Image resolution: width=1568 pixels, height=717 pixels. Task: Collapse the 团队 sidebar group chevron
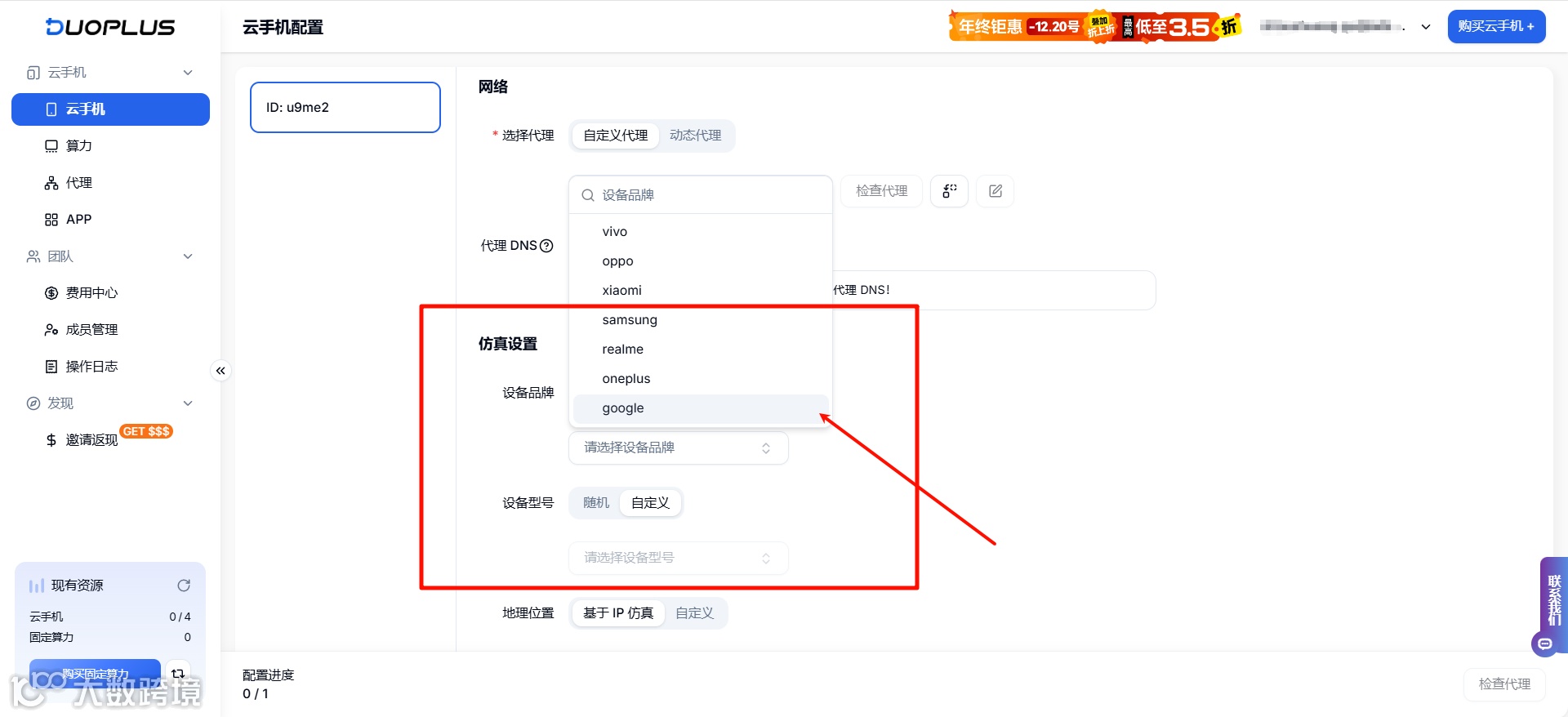(188, 256)
